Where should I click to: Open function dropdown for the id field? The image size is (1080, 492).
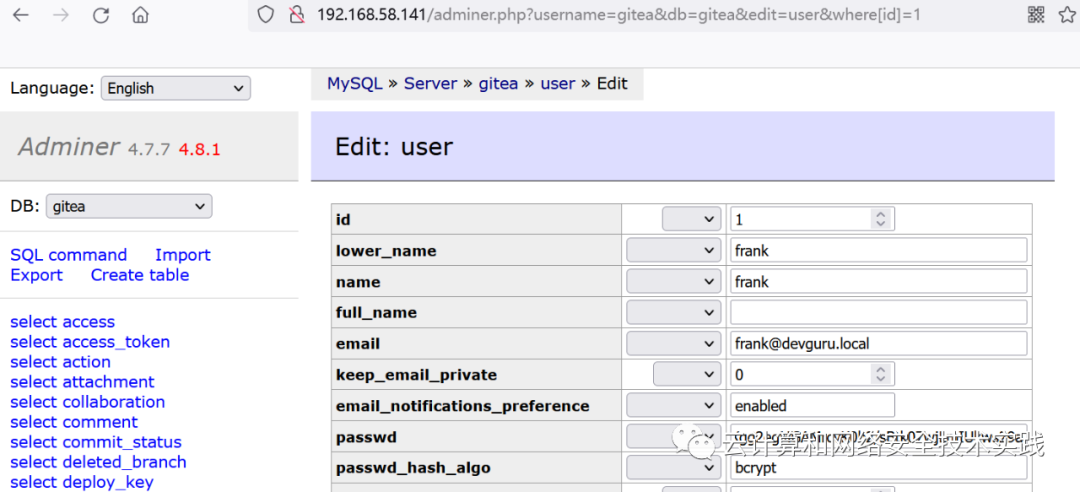[692, 219]
